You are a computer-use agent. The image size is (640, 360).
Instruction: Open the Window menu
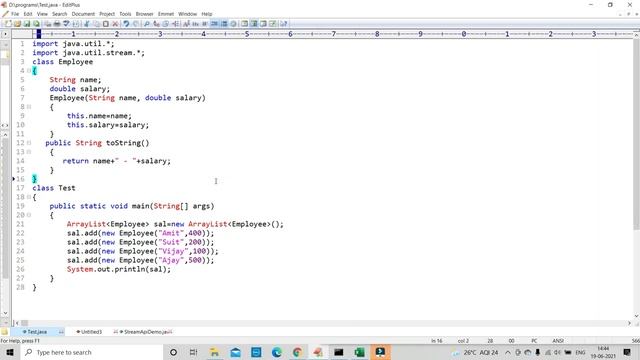point(187,14)
